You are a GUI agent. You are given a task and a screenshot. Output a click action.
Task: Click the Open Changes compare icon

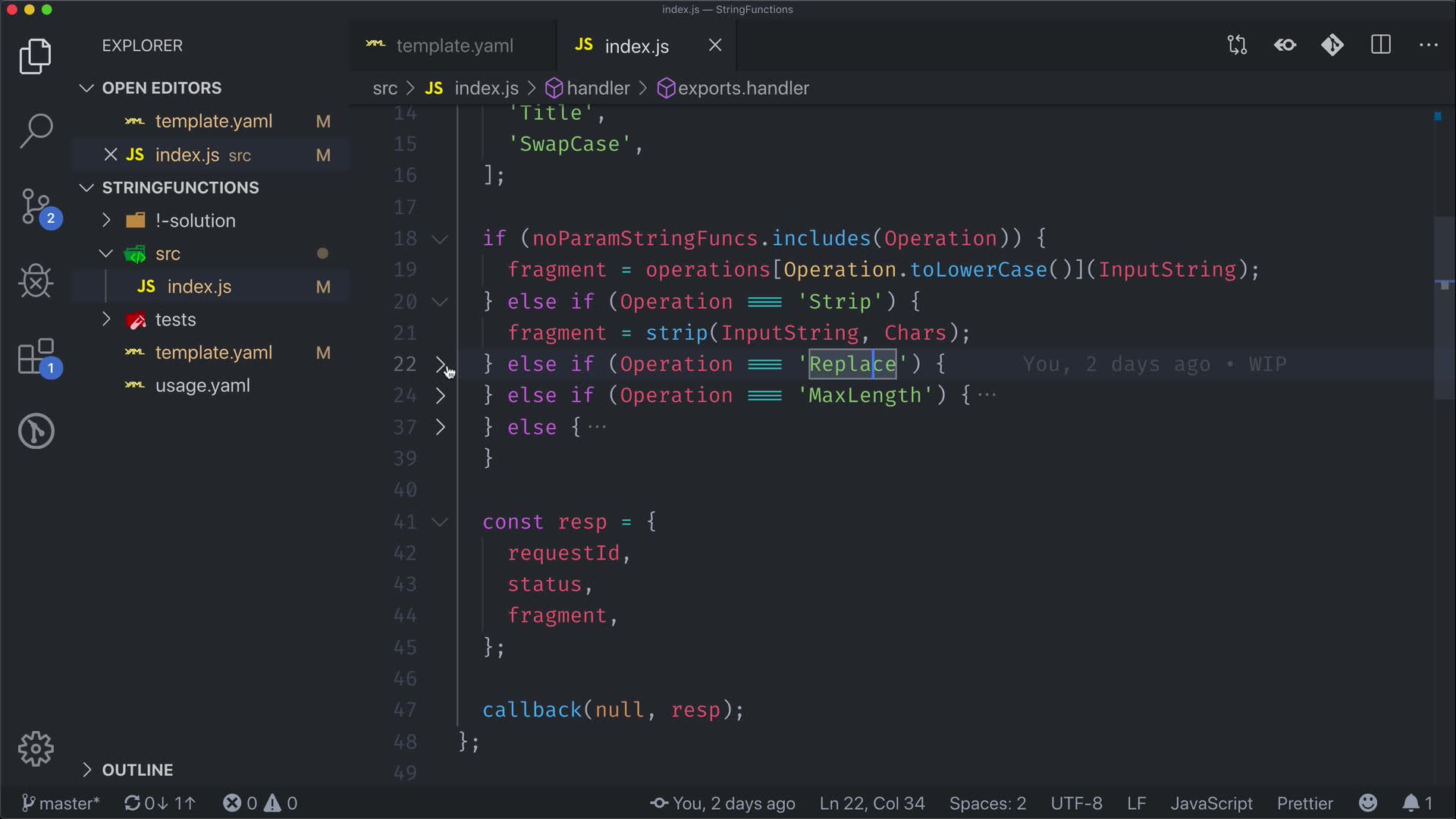click(x=1237, y=45)
